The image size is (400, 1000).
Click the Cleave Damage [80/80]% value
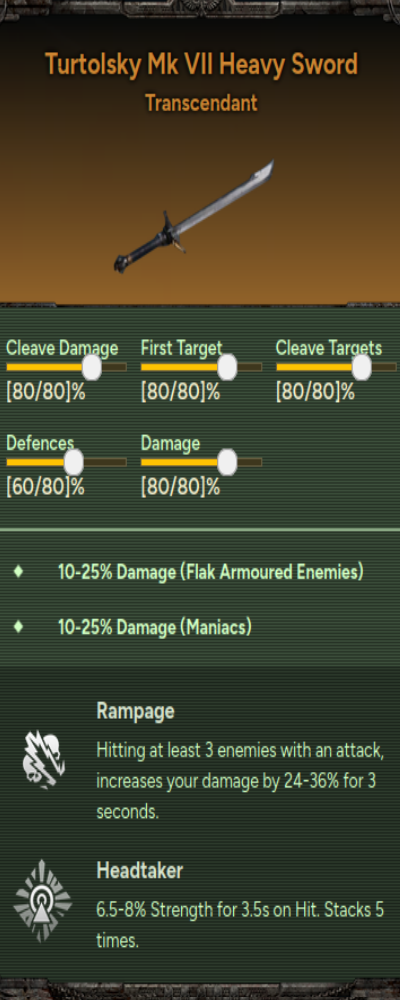pyautogui.click(x=45, y=392)
